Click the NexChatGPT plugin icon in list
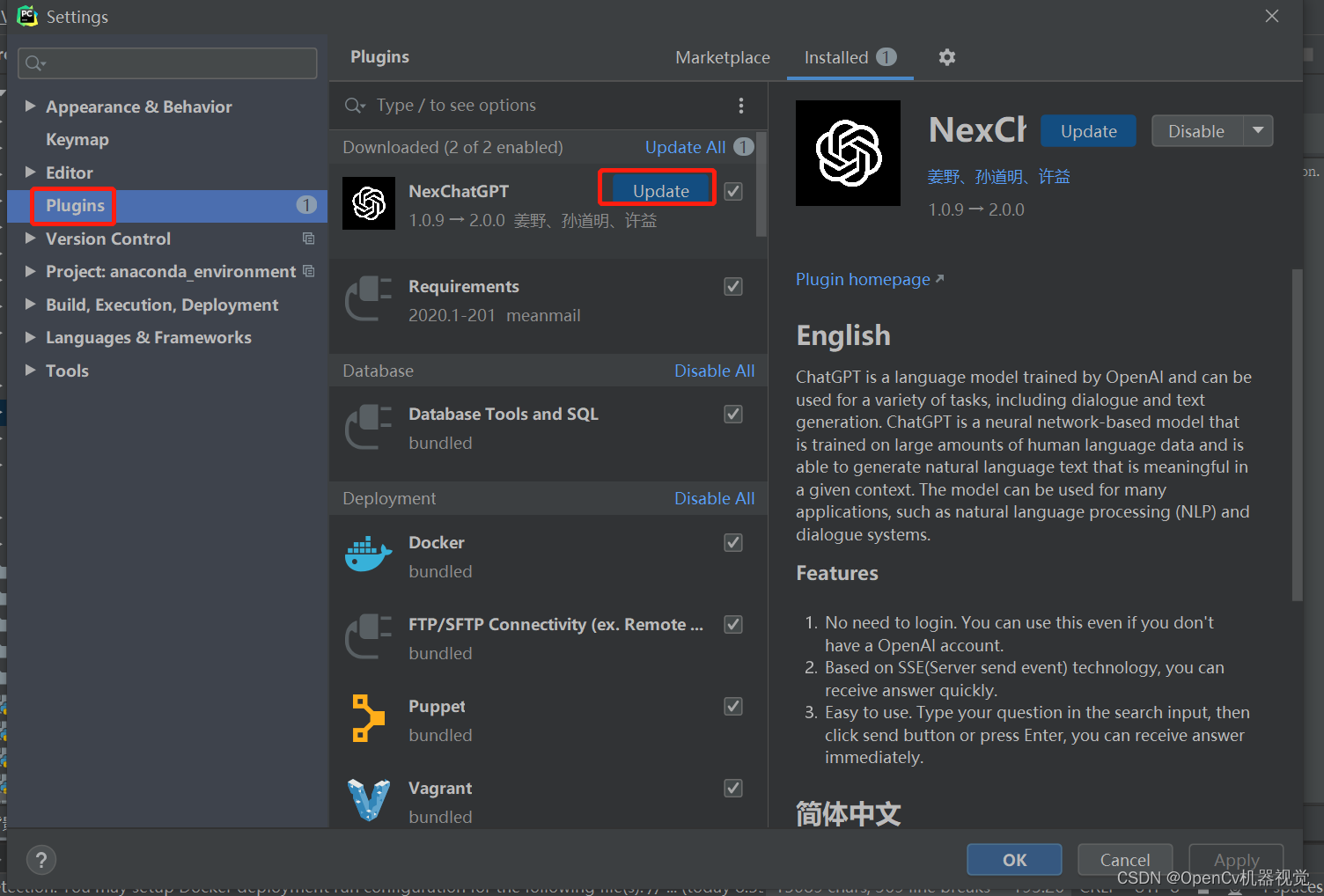This screenshot has height=896, width=1324. tap(369, 203)
